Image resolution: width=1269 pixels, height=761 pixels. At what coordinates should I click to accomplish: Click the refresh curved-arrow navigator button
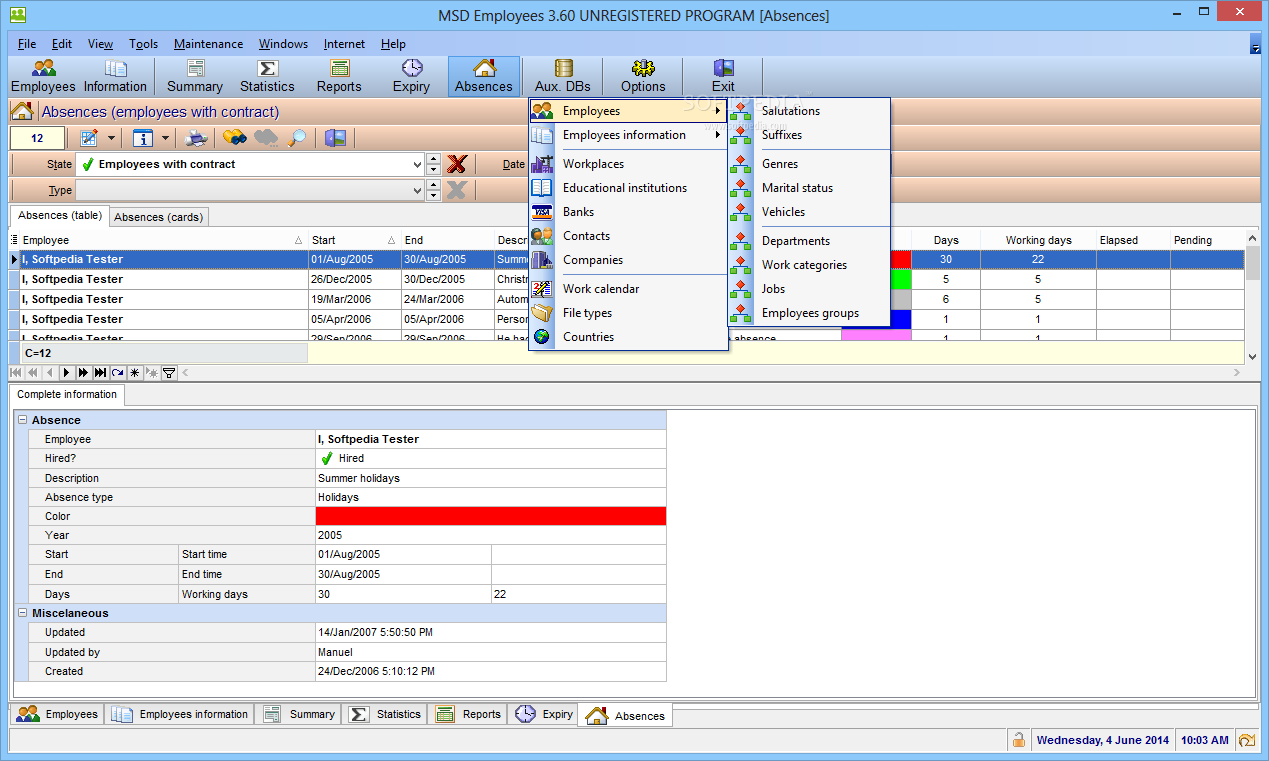(x=117, y=373)
